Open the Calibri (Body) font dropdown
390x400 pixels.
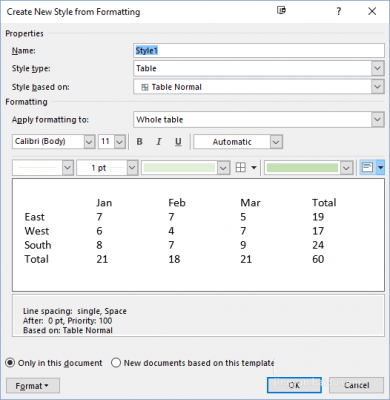[x=89, y=142]
